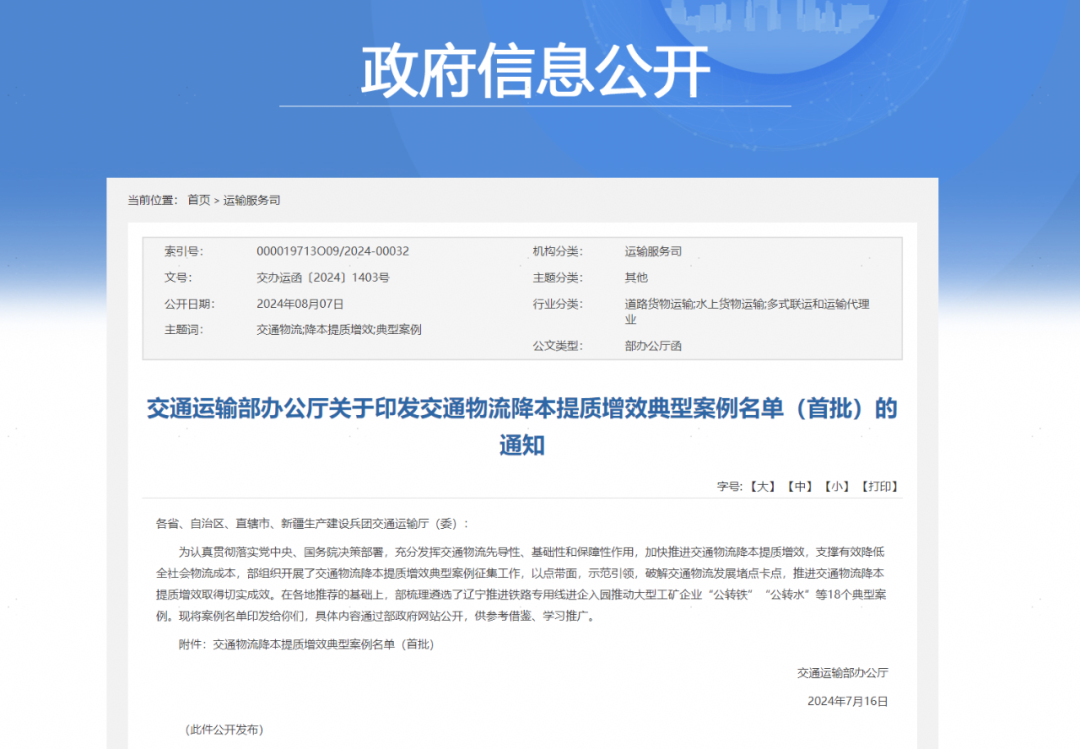Click the signing date 2024年7月16日
This screenshot has width=1080, height=749.
[x=847, y=701]
